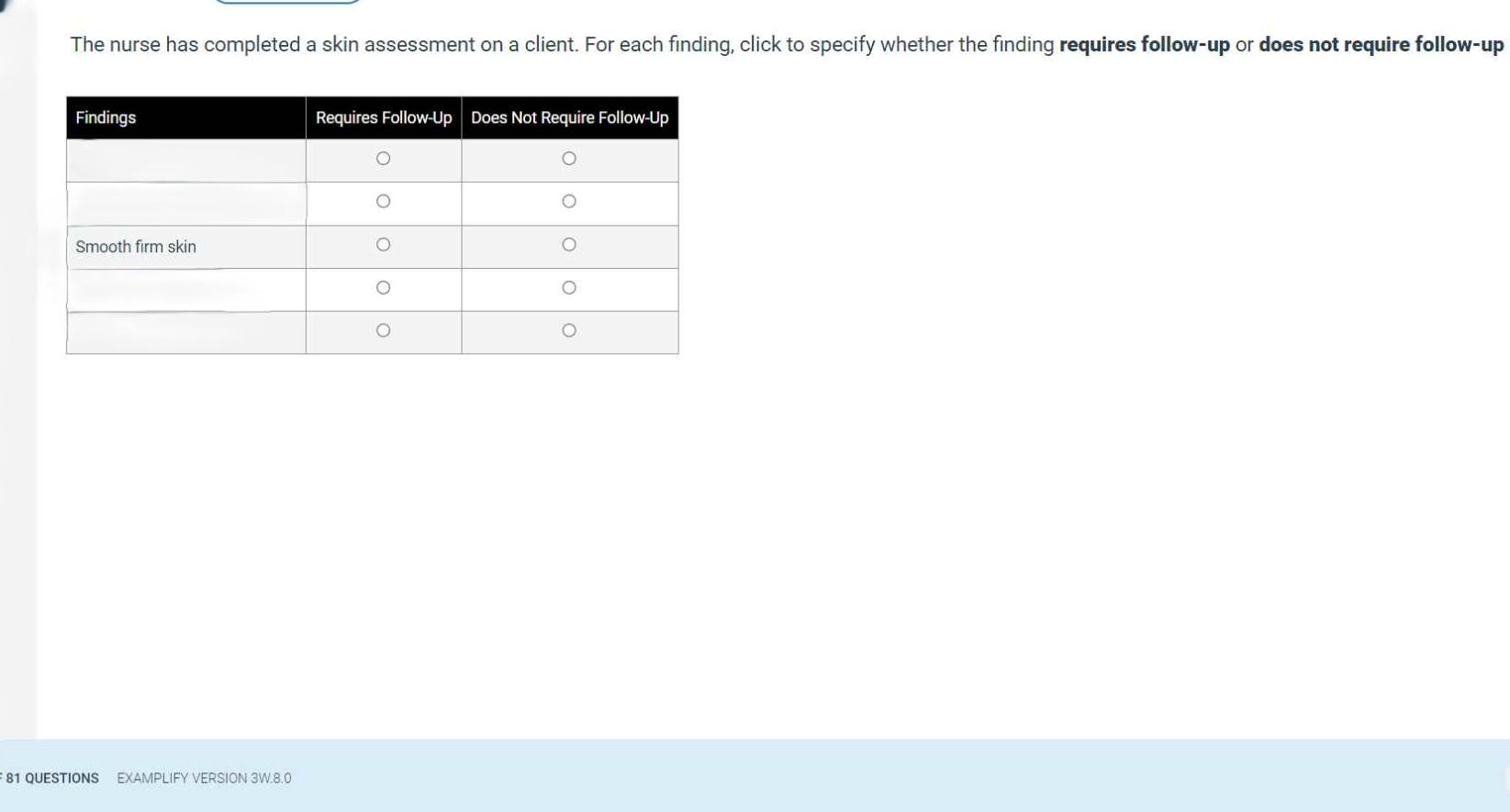Click the Does Not Require Follow-Up header
The width and height of the screenshot is (1510, 812).
[x=570, y=117]
